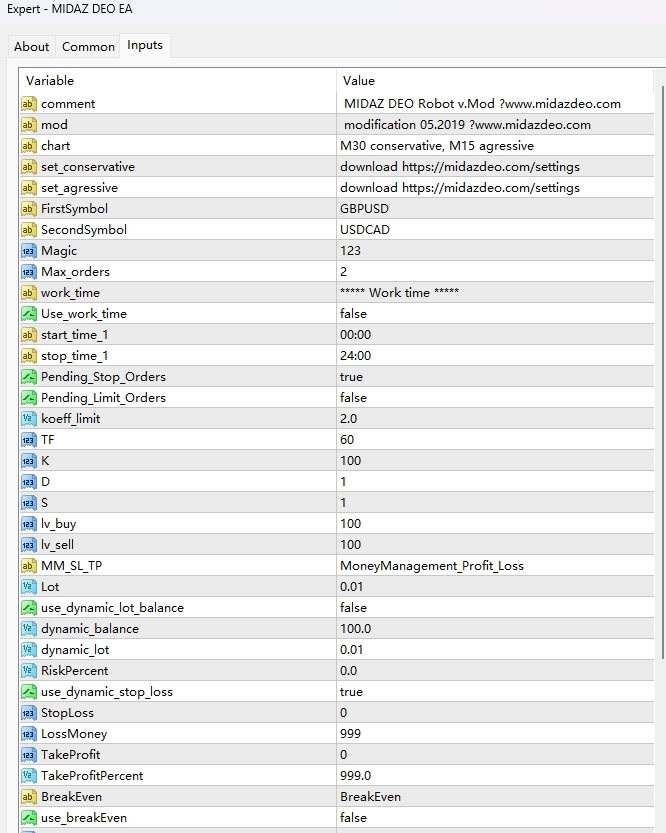The height and width of the screenshot is (833, 666).
Task: Click the double-type icon next to koeff_limit
Action: (29, 419)
